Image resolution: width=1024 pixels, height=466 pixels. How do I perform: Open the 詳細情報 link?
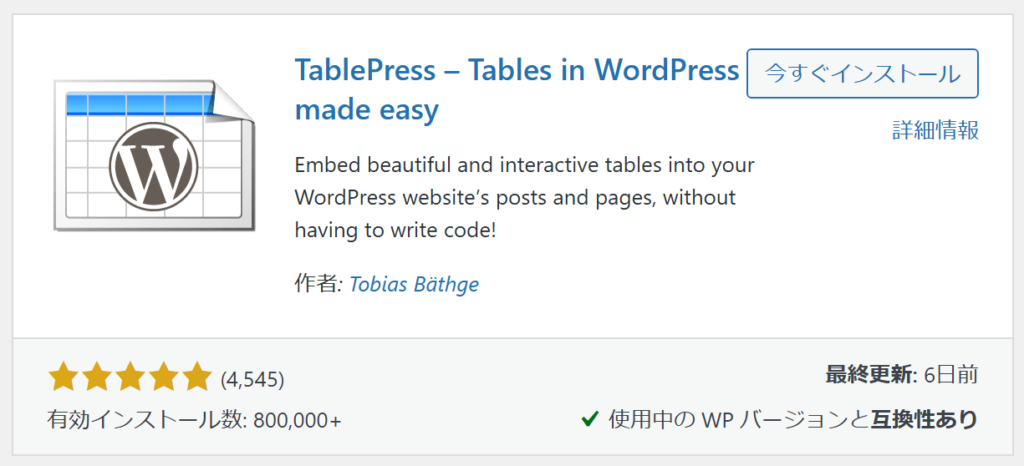[x=935, y=131]
